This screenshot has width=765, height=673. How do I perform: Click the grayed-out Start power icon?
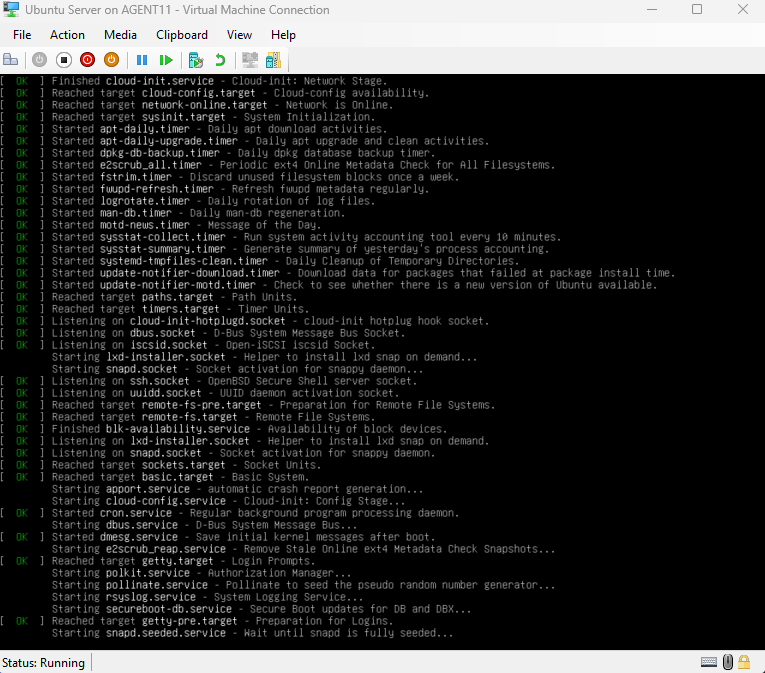click(40, 60)
